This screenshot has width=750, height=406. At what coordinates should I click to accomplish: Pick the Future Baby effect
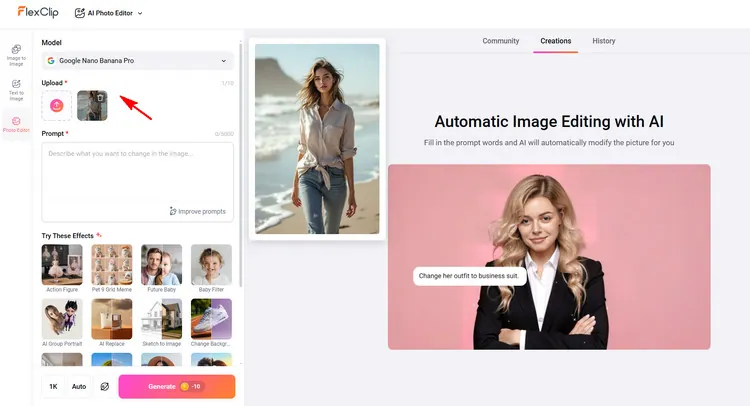coord(161,265)
